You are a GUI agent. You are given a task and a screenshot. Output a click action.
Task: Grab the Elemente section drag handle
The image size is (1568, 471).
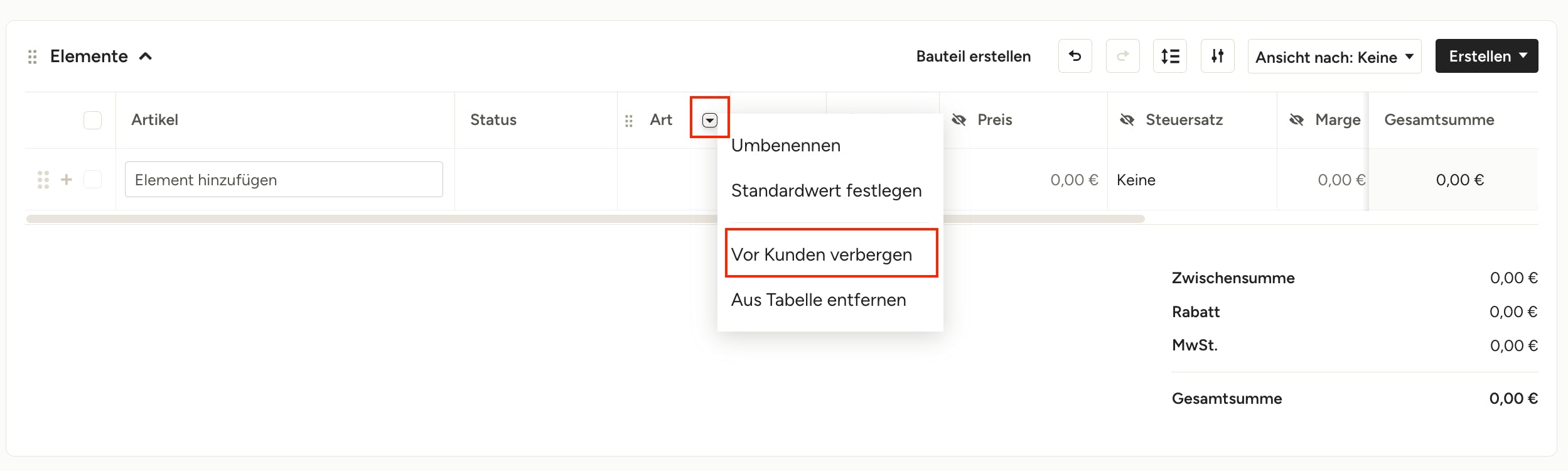33,57
